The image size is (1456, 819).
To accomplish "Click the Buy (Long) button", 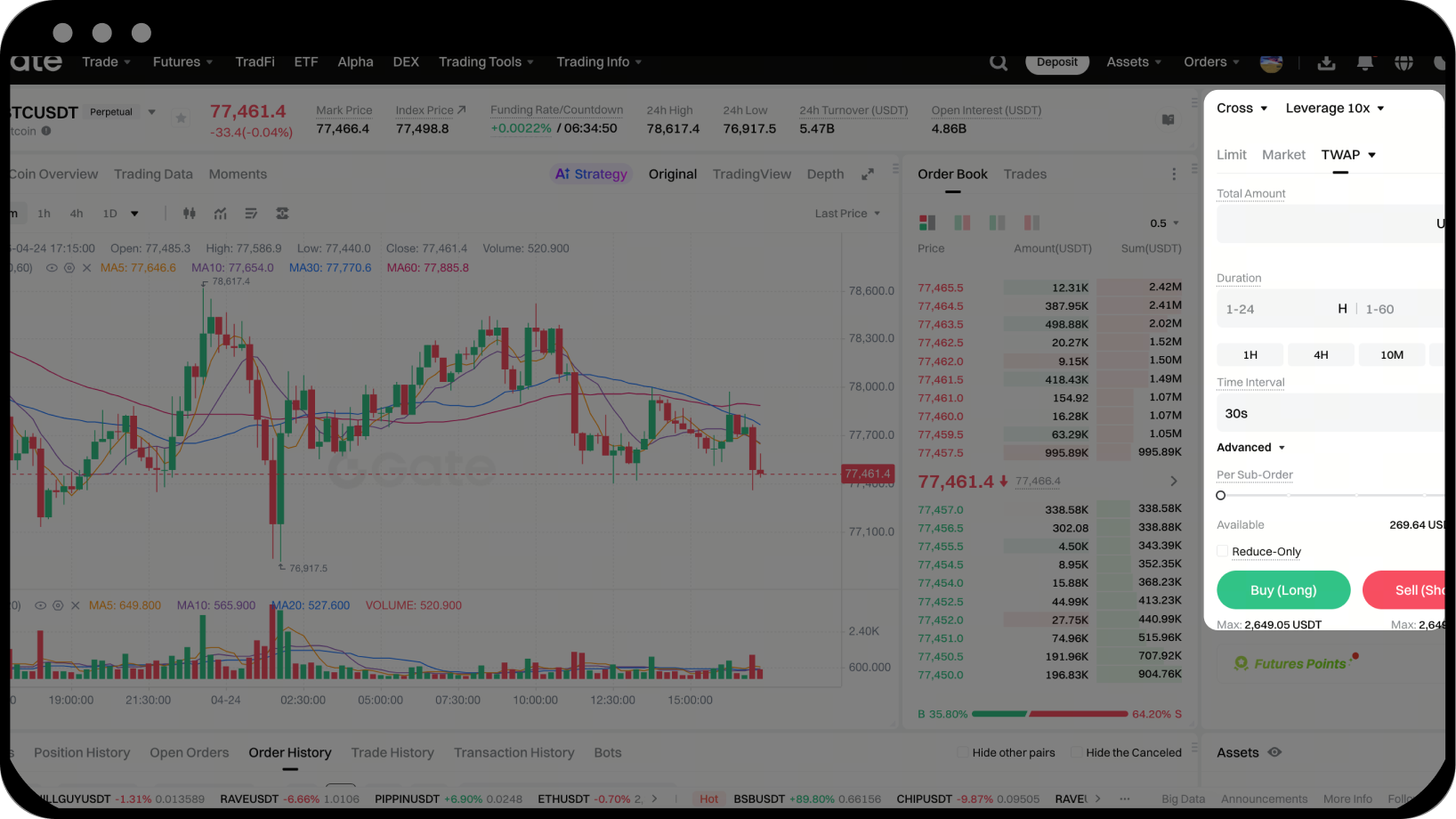I will coord(1282,590).
